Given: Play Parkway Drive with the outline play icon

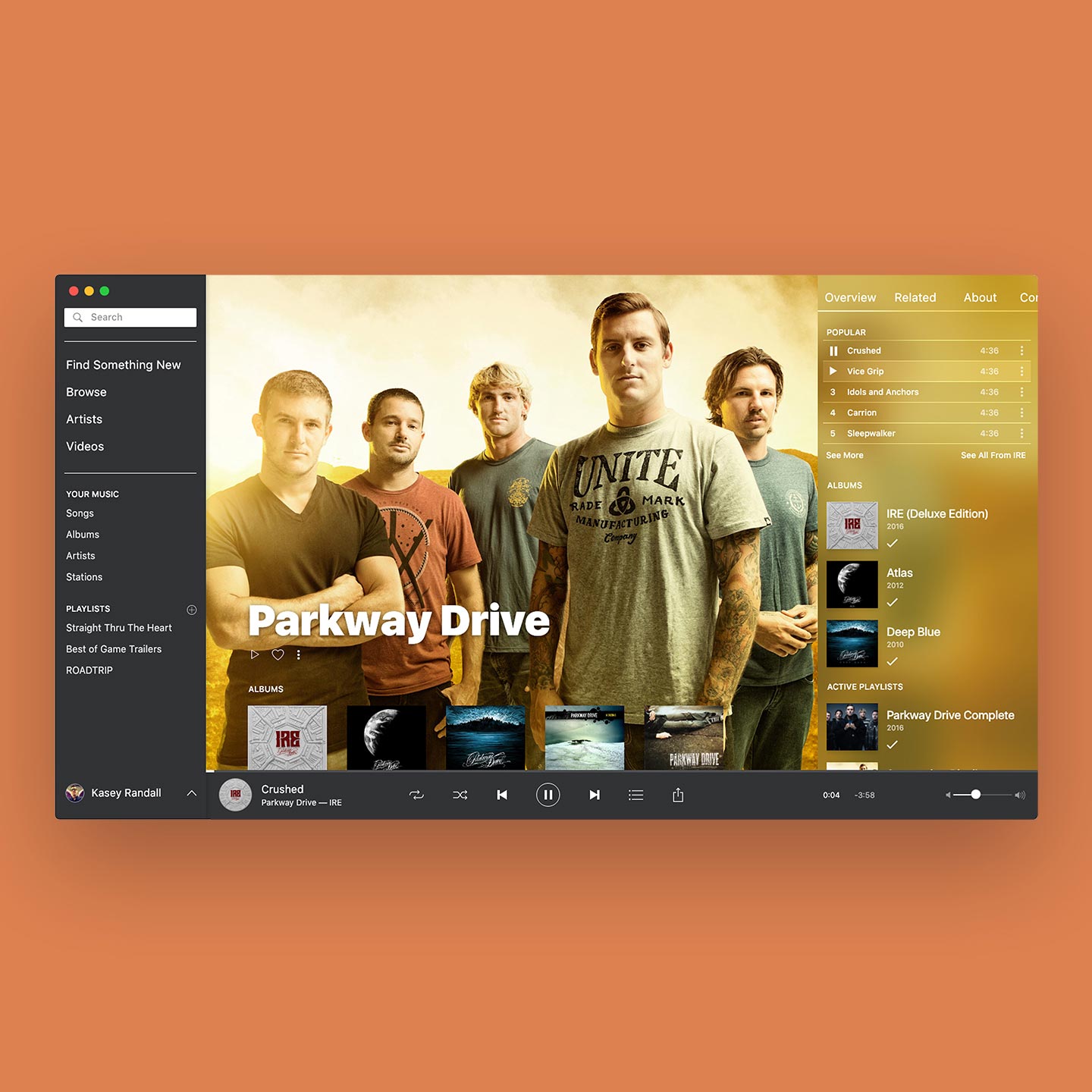Looking at the screenshot, I should (x=255, y=654).
